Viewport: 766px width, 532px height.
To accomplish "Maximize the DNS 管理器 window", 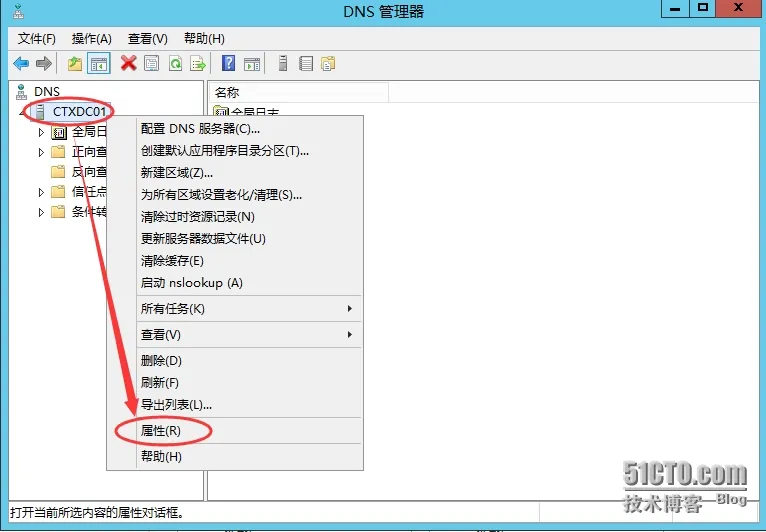I will pyautogui.click(x=702, y=8).
